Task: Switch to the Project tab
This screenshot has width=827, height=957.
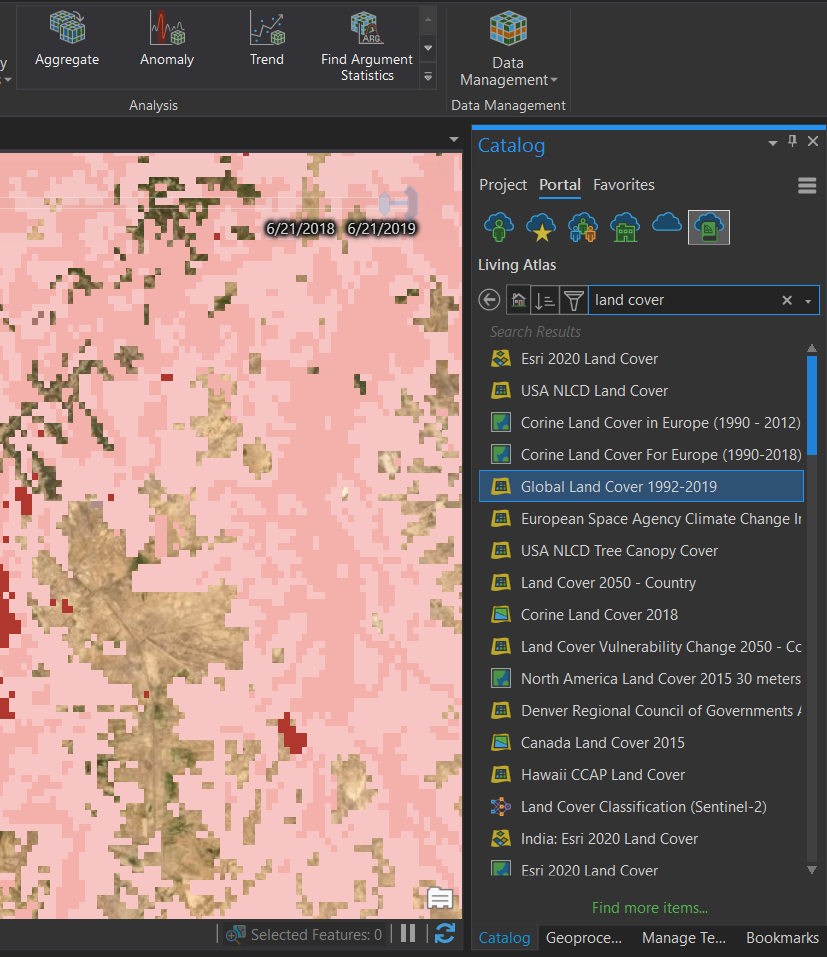Action: [x=503, y=185]
